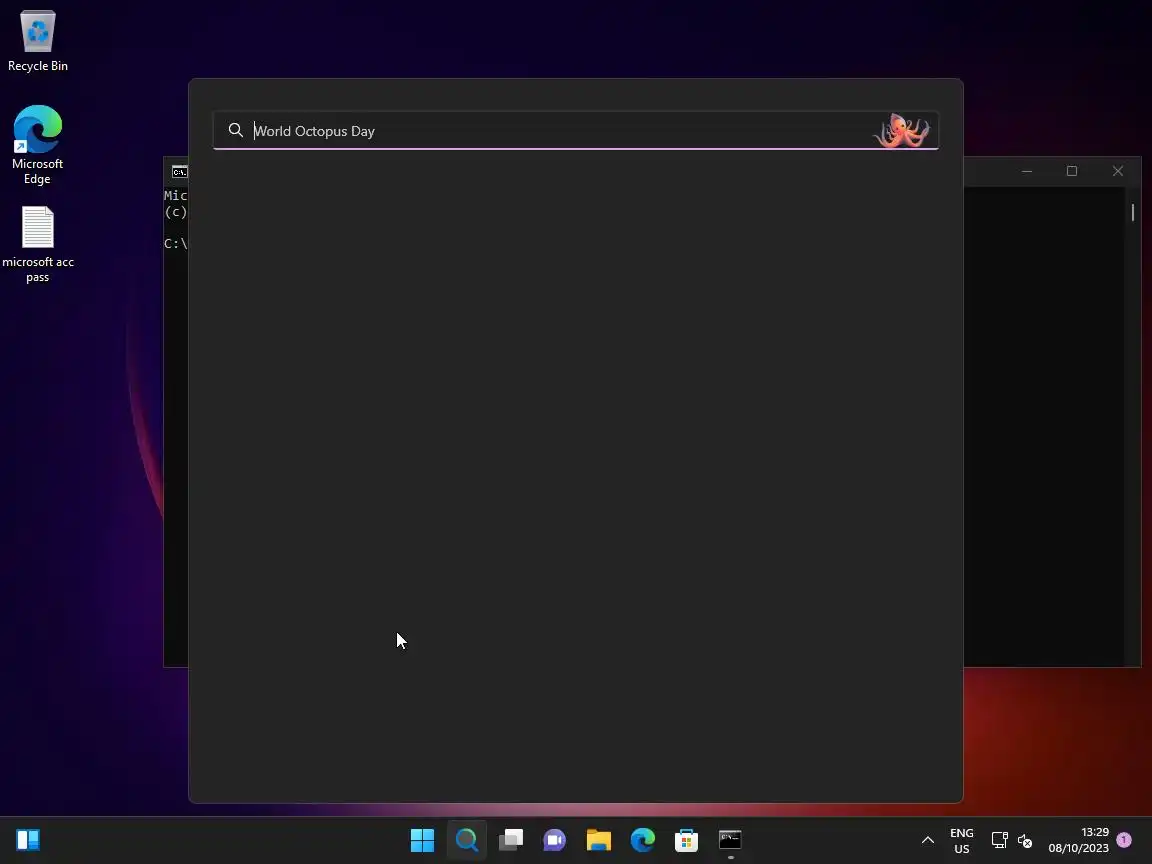The image size is (1152, 864).
Task: Minimize the Command Prompt window
Action: [x=1027, y=171]
